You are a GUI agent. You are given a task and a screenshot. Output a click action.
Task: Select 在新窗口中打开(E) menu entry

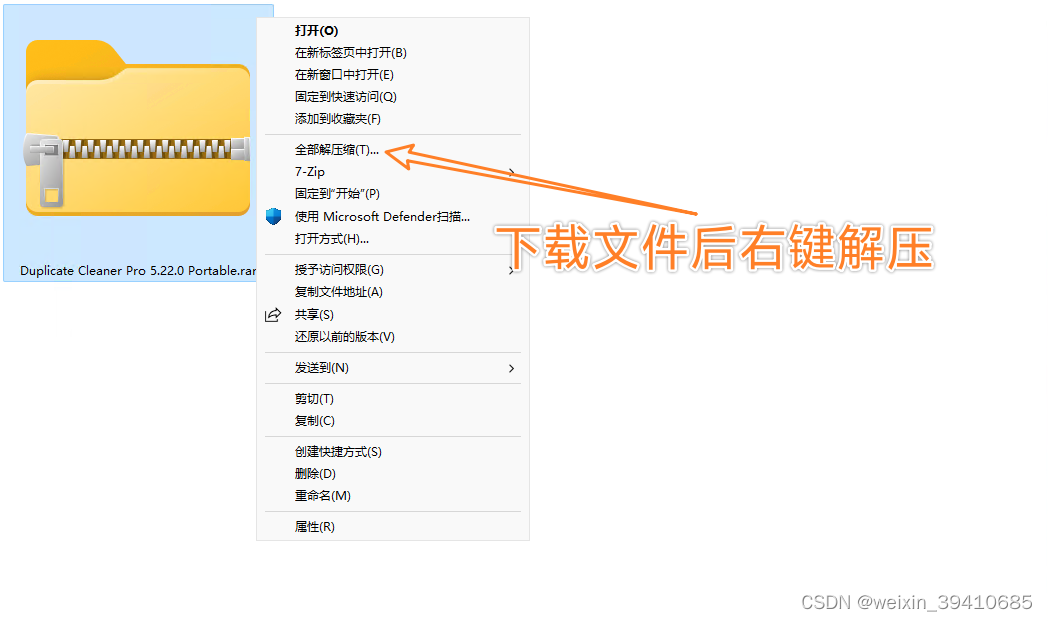tap(344, 75)
